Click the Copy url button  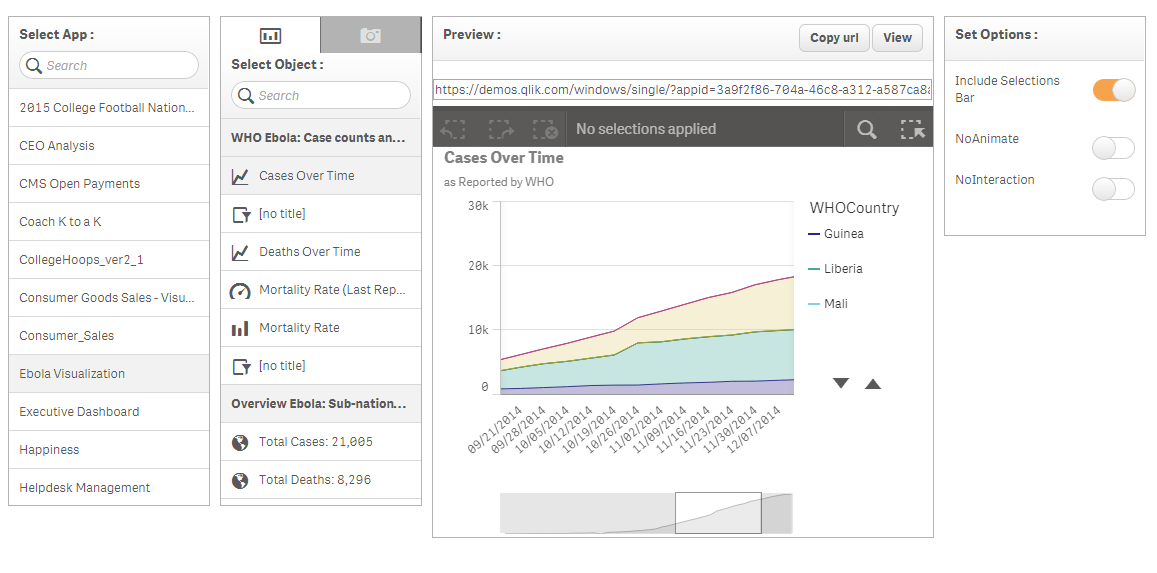pos(834,38)
